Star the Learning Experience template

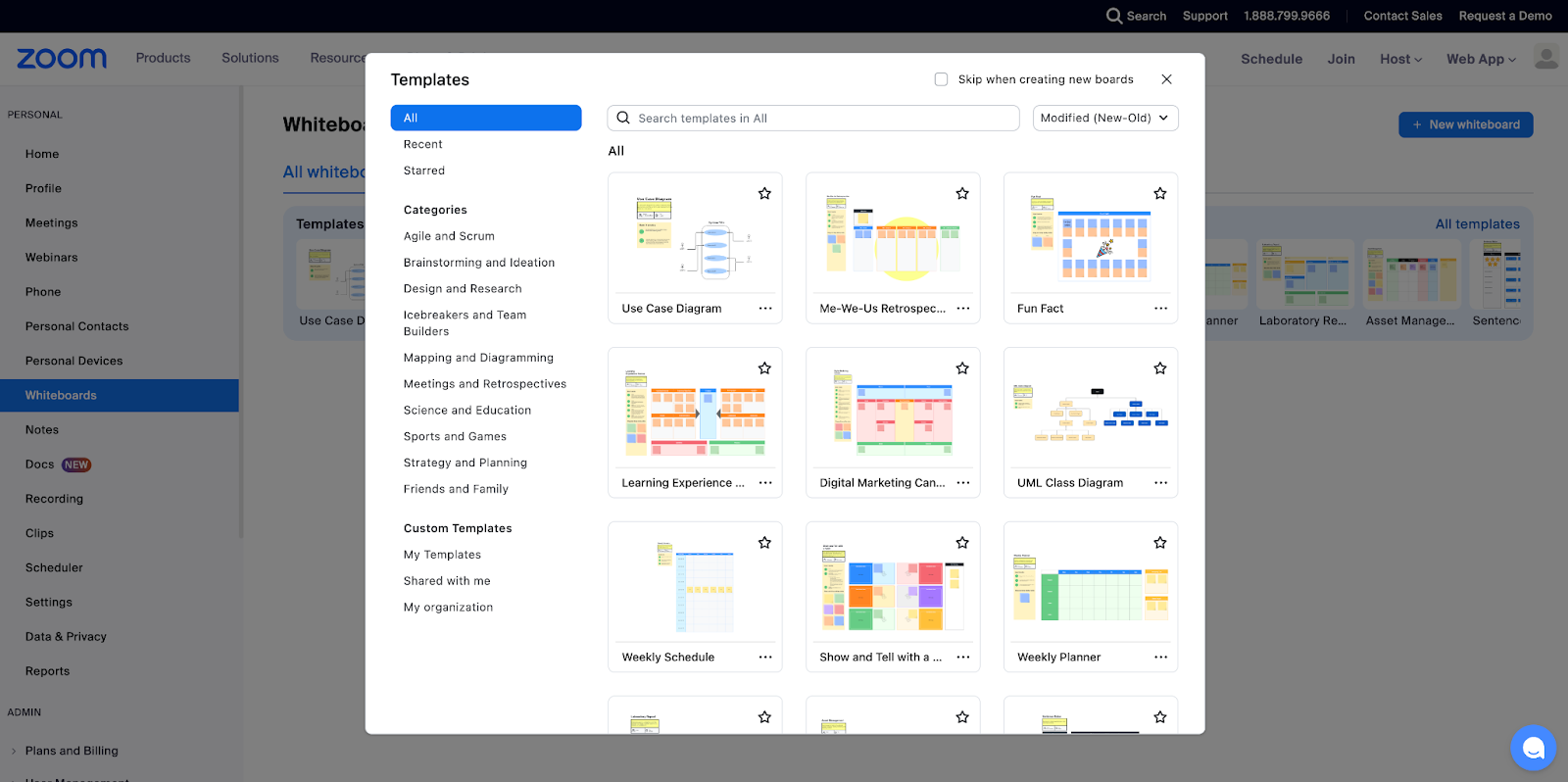(x=764, y=368)
